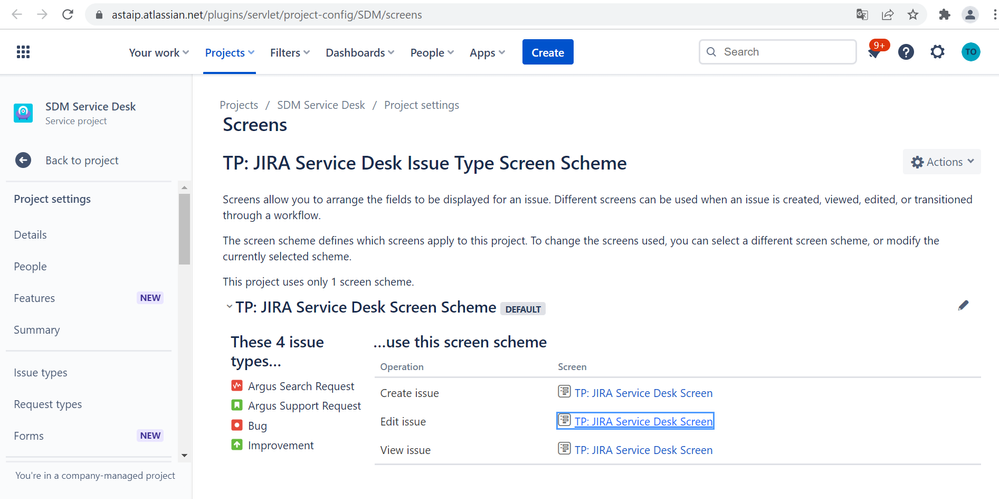Open the Dashboards dropdown
The image size is (999, 499).
[x=360, y=52]
